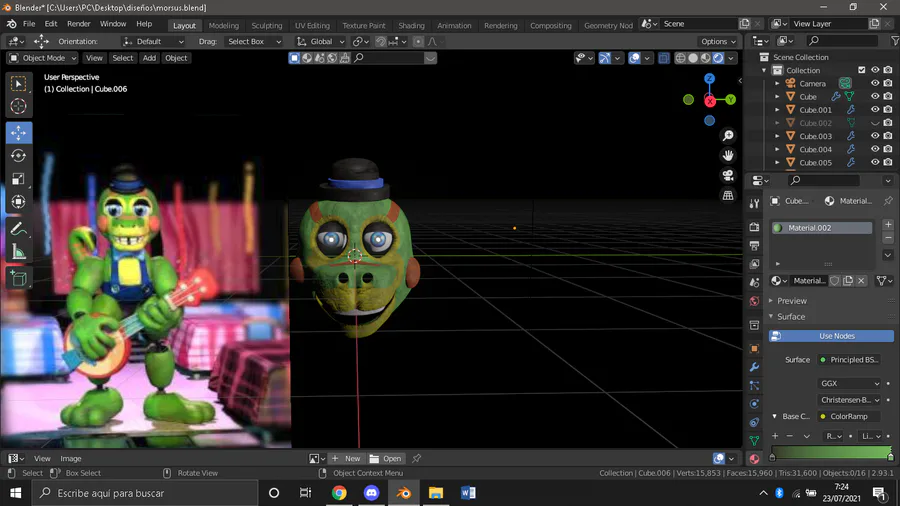Open the Object Data properties green triangle tab
Screen dimensions: 900x506
[x=754, y=441]
